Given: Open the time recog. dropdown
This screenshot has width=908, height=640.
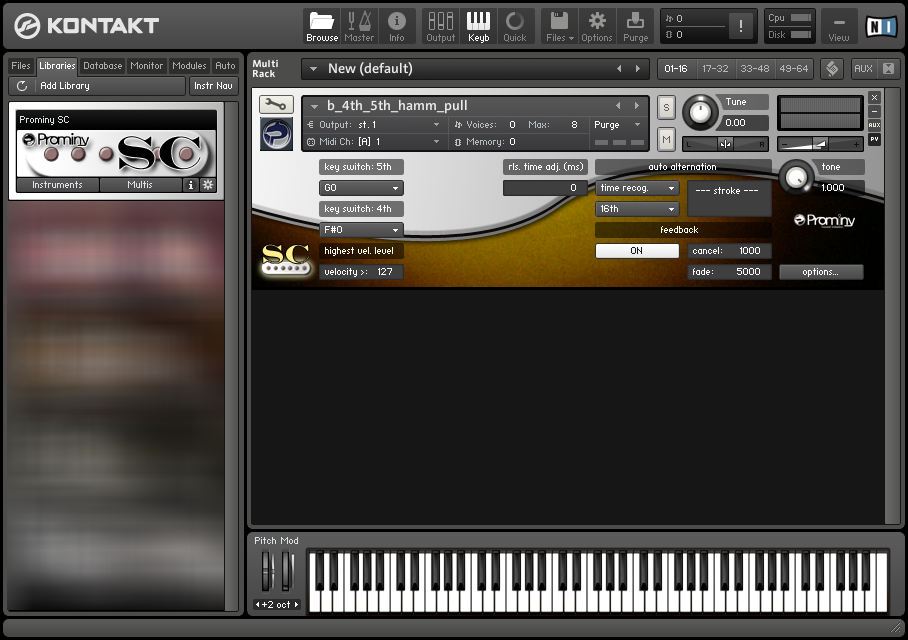Looking at the screenshot, I should [637, 188].
